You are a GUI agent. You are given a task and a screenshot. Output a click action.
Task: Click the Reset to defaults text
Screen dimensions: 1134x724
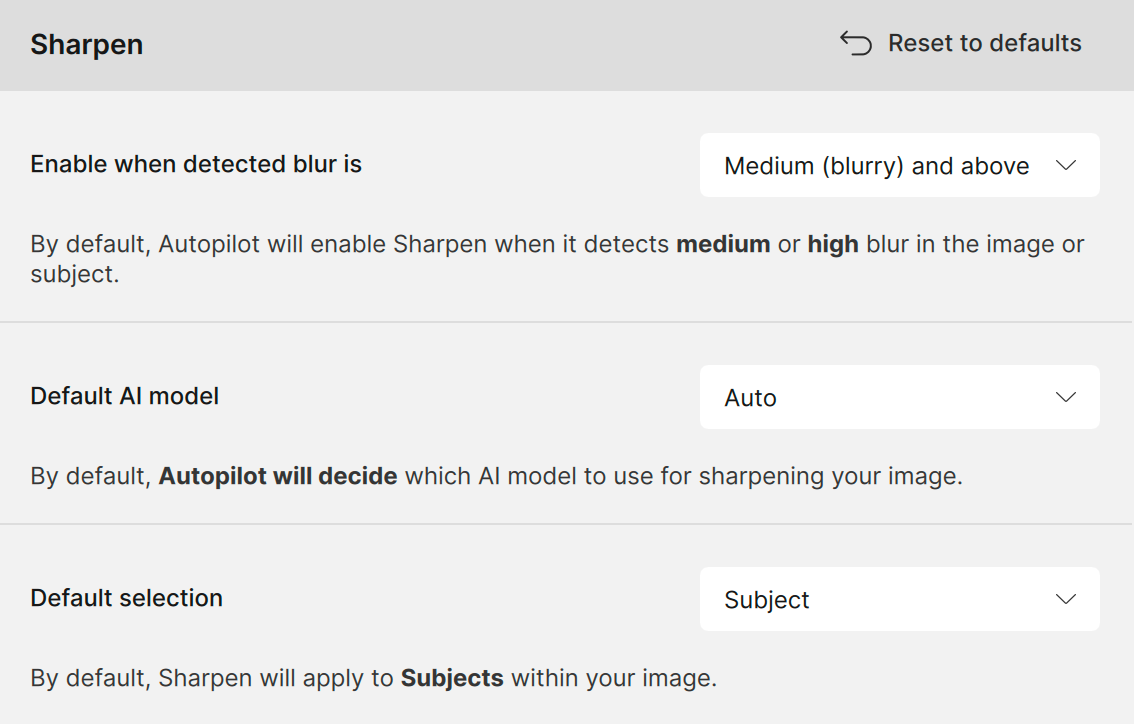(x=984, y=43)
